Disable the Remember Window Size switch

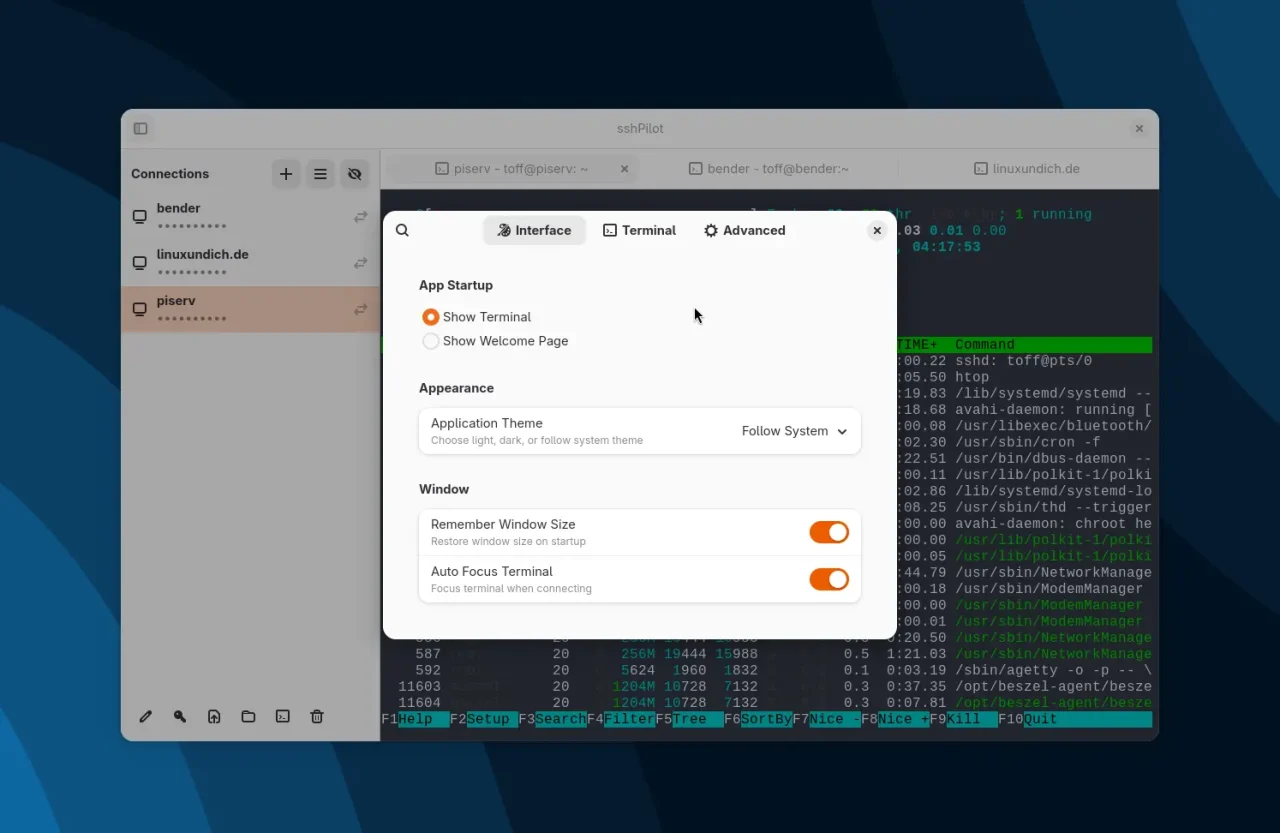click(829, 532)
